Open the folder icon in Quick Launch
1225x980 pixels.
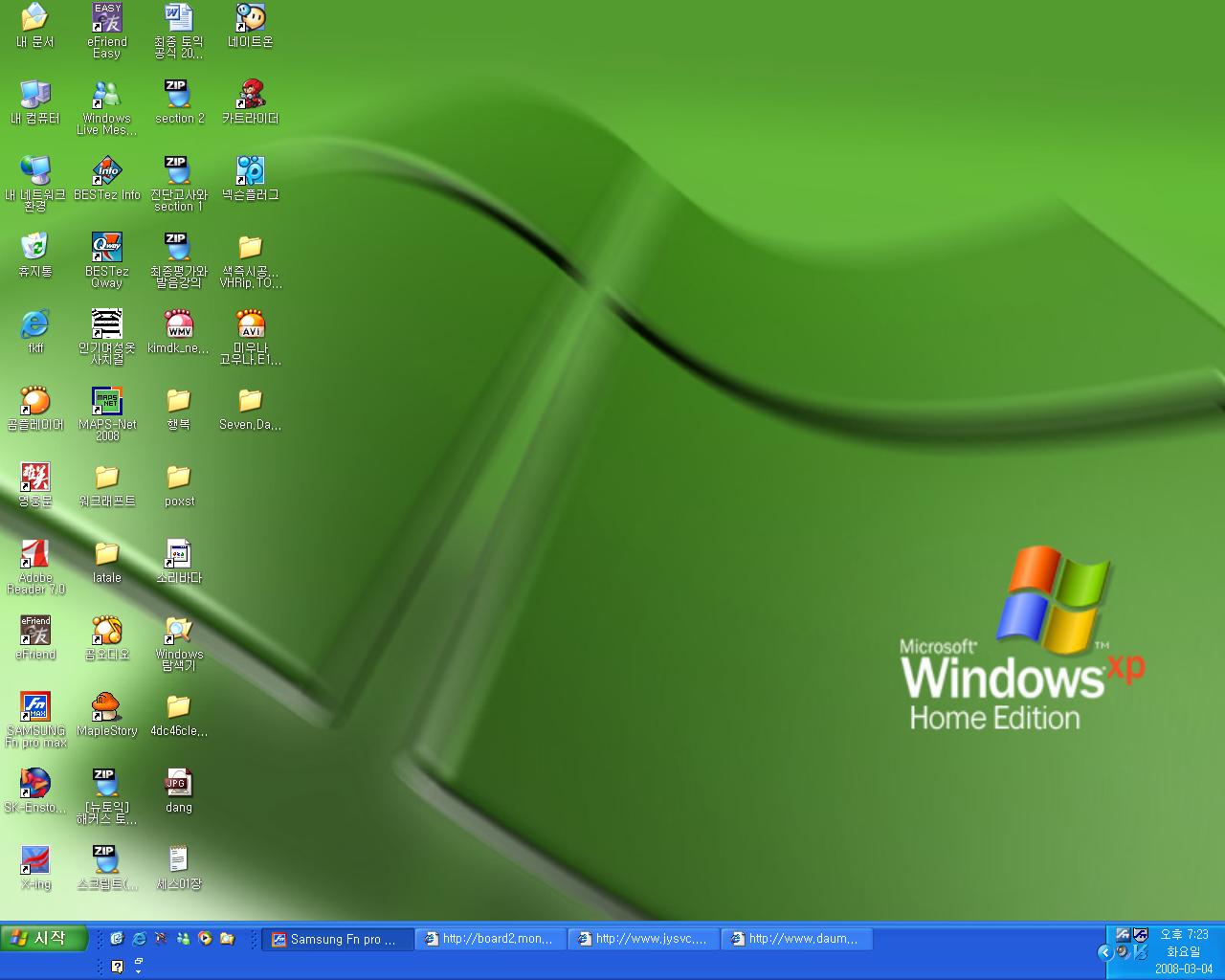227,939
